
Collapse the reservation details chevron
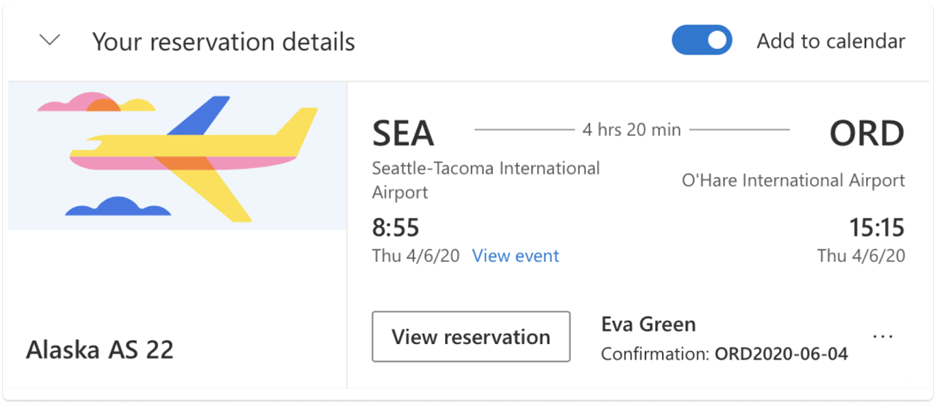coord(49,41)
